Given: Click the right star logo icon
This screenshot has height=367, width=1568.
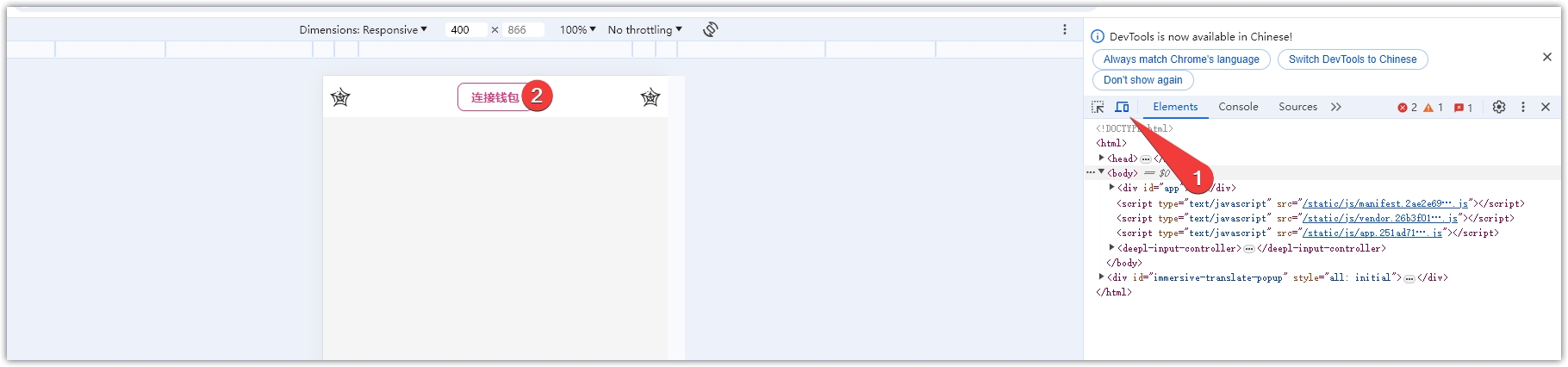Looking at the screenshot, I should pyautogui.click(x=650, y=97).
